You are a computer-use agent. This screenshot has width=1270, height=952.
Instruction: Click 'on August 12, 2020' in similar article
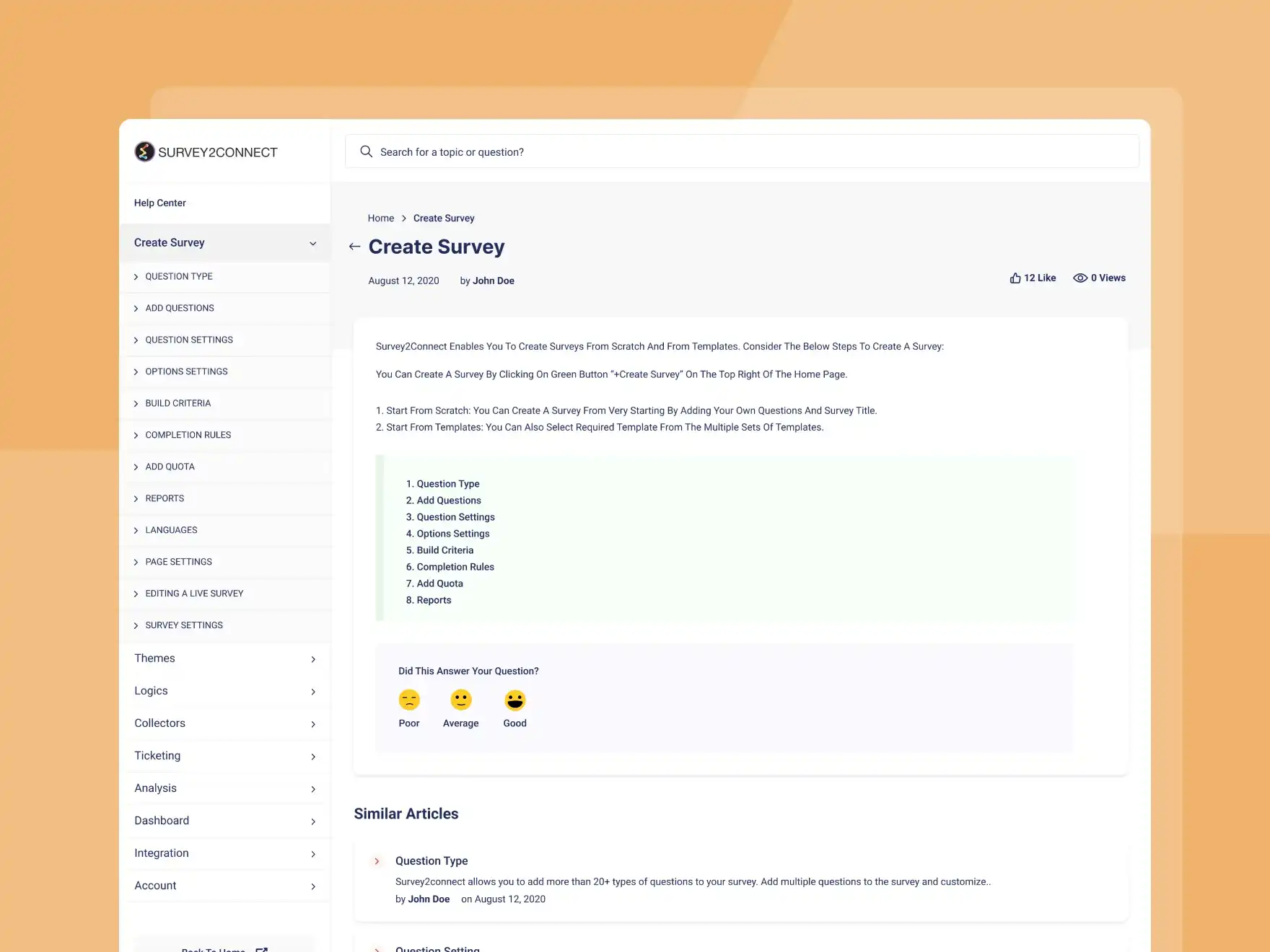point(503,899)
